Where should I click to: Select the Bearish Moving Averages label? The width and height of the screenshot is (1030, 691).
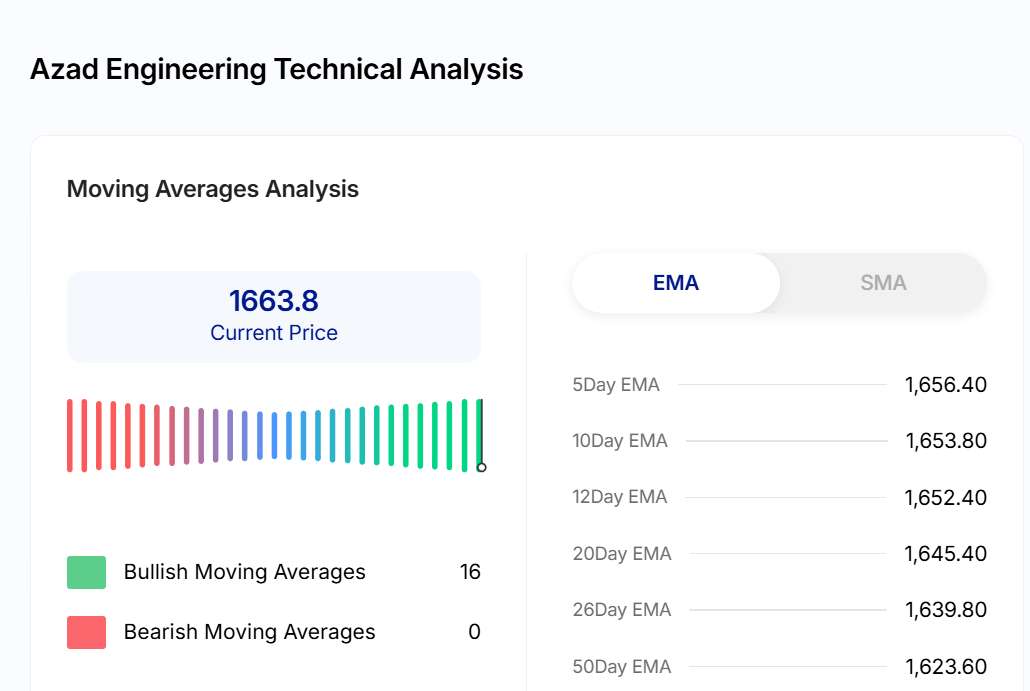pos(249,632)
